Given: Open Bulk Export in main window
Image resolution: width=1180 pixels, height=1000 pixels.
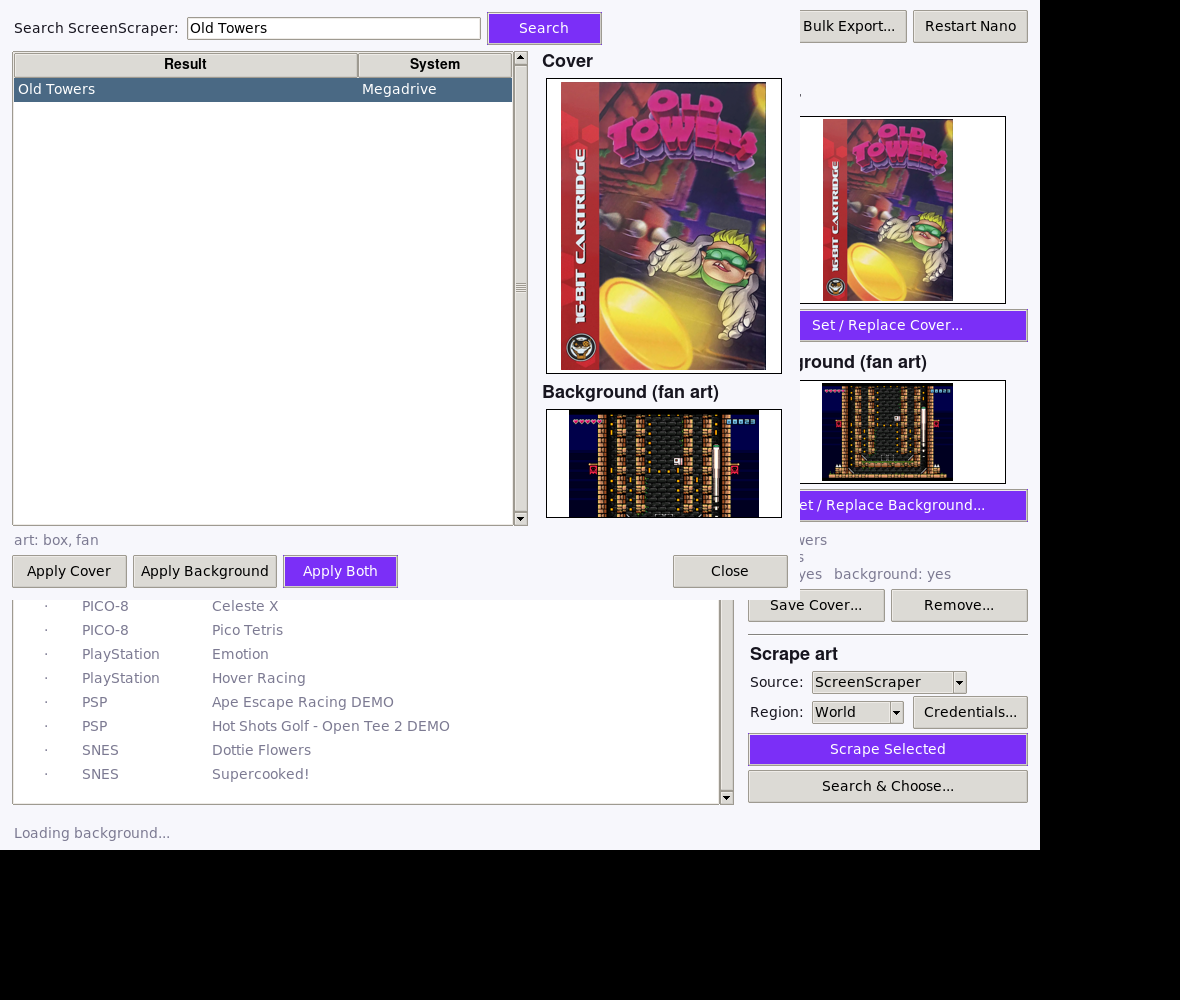Looking at the screenshot, I should (x=852, y=26).
